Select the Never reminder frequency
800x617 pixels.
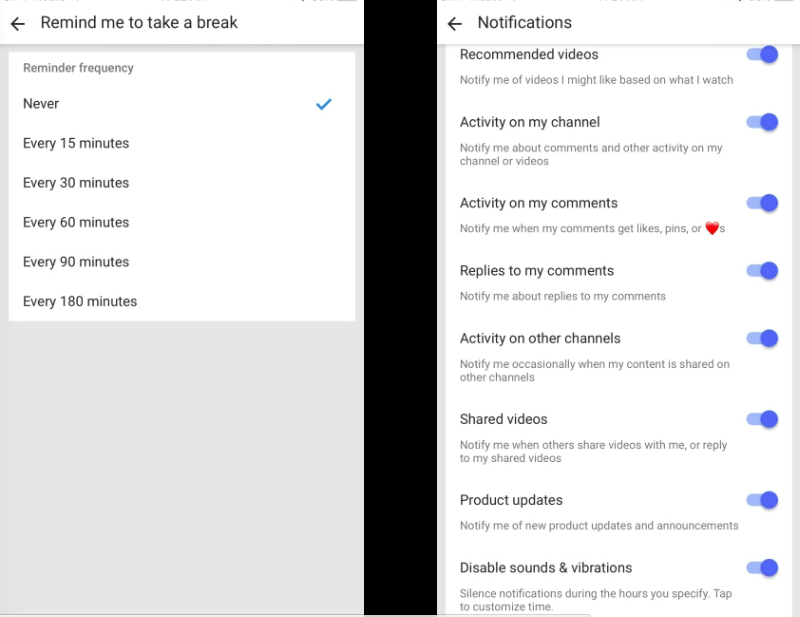coord(41,104)
